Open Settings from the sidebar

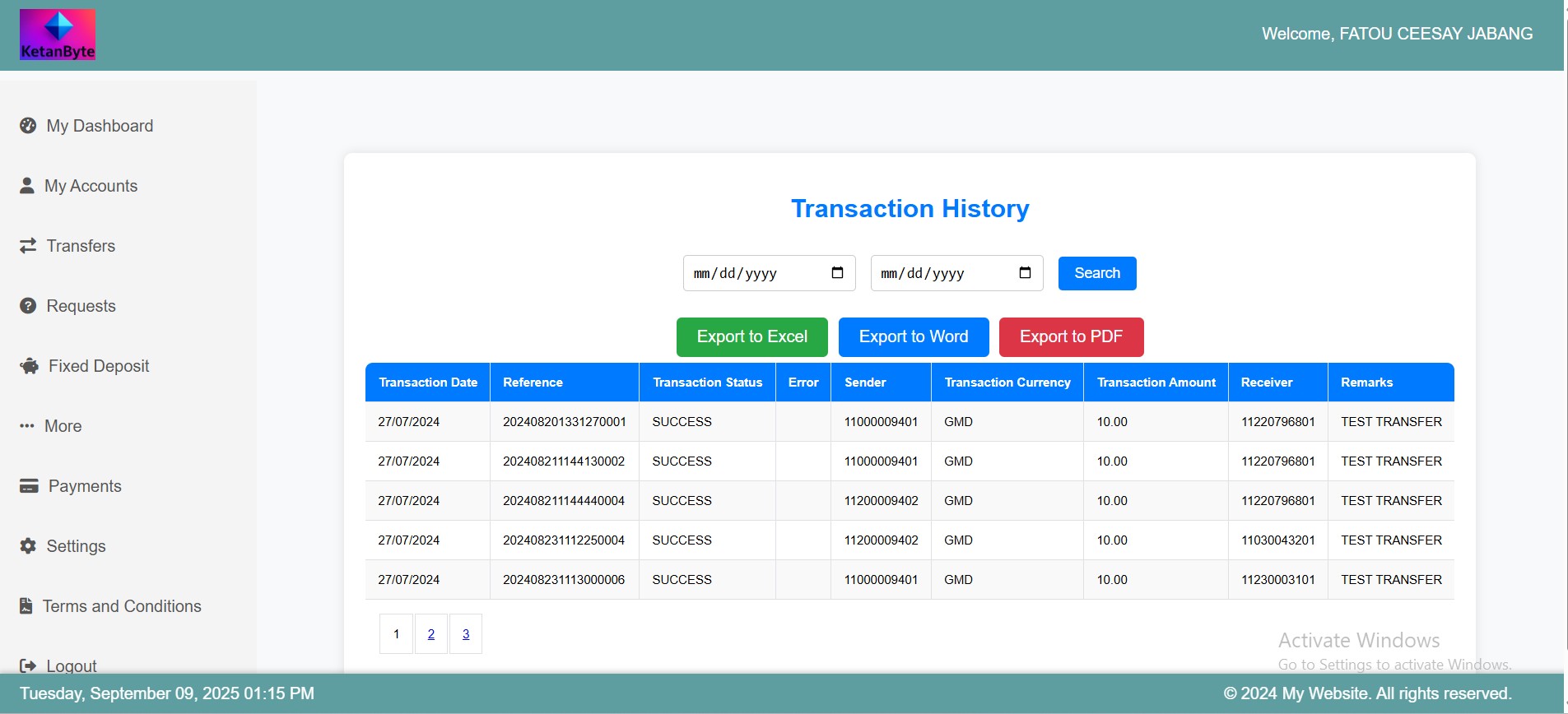pos(76,546)
